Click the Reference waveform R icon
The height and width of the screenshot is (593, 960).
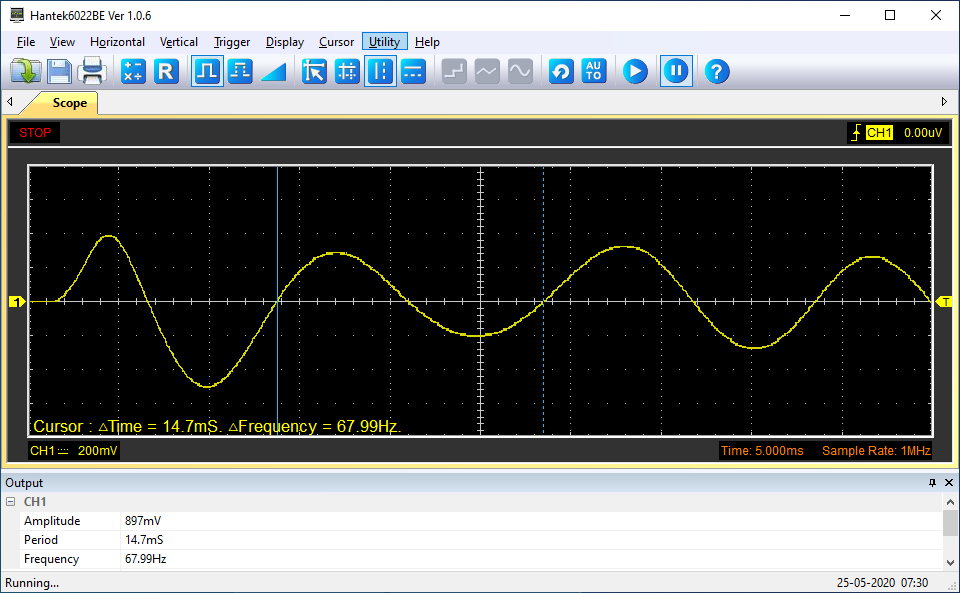pos(166,71)
